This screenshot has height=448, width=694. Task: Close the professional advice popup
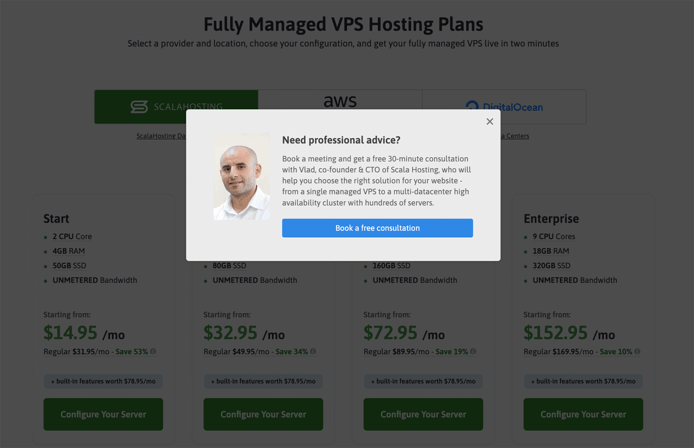490,121
